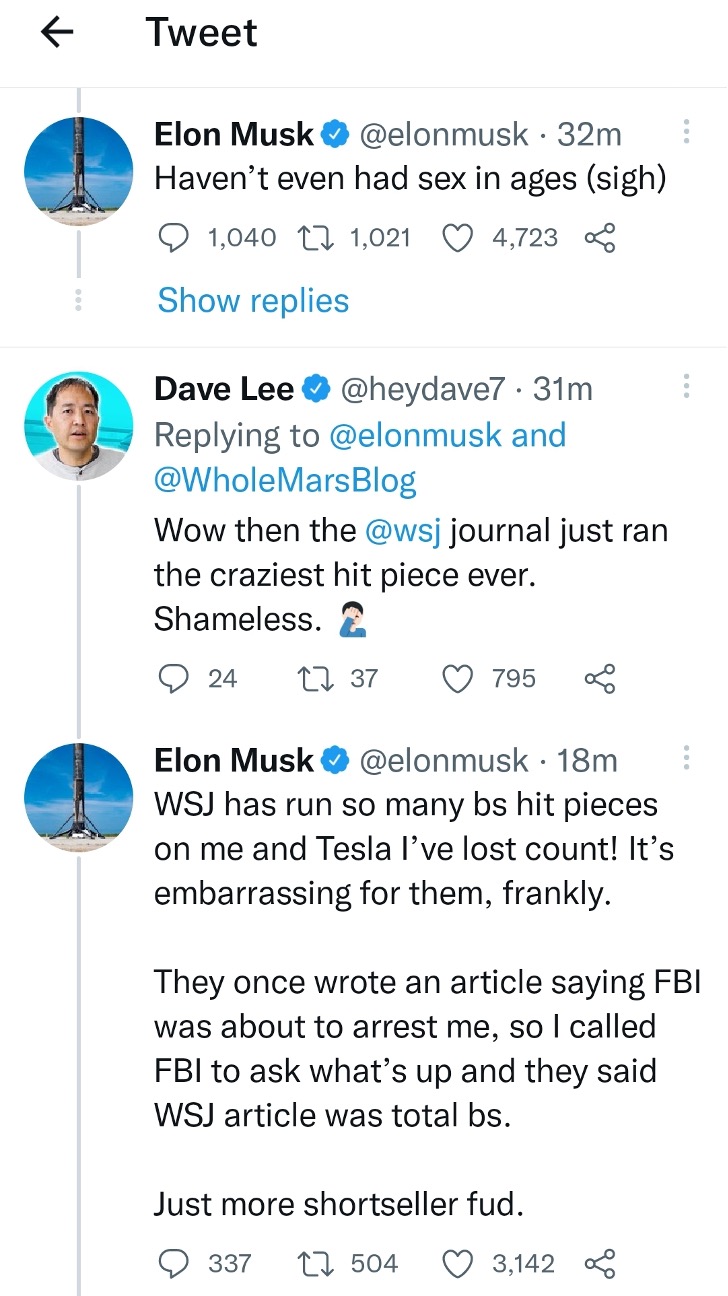Open Dave Lee's profile picture

[x=78, y=427]
